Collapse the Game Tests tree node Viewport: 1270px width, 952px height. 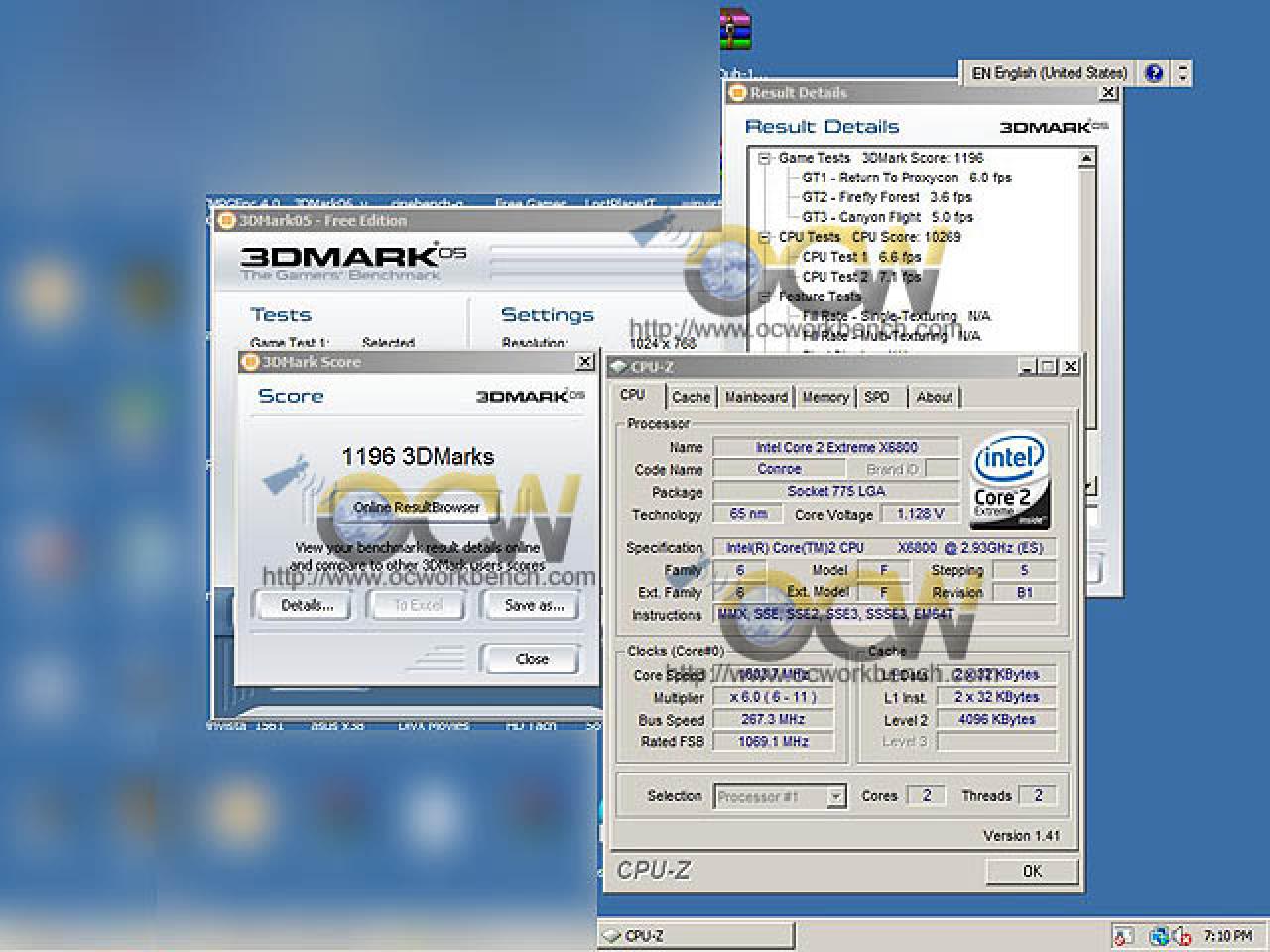click(x=764, y=158)
